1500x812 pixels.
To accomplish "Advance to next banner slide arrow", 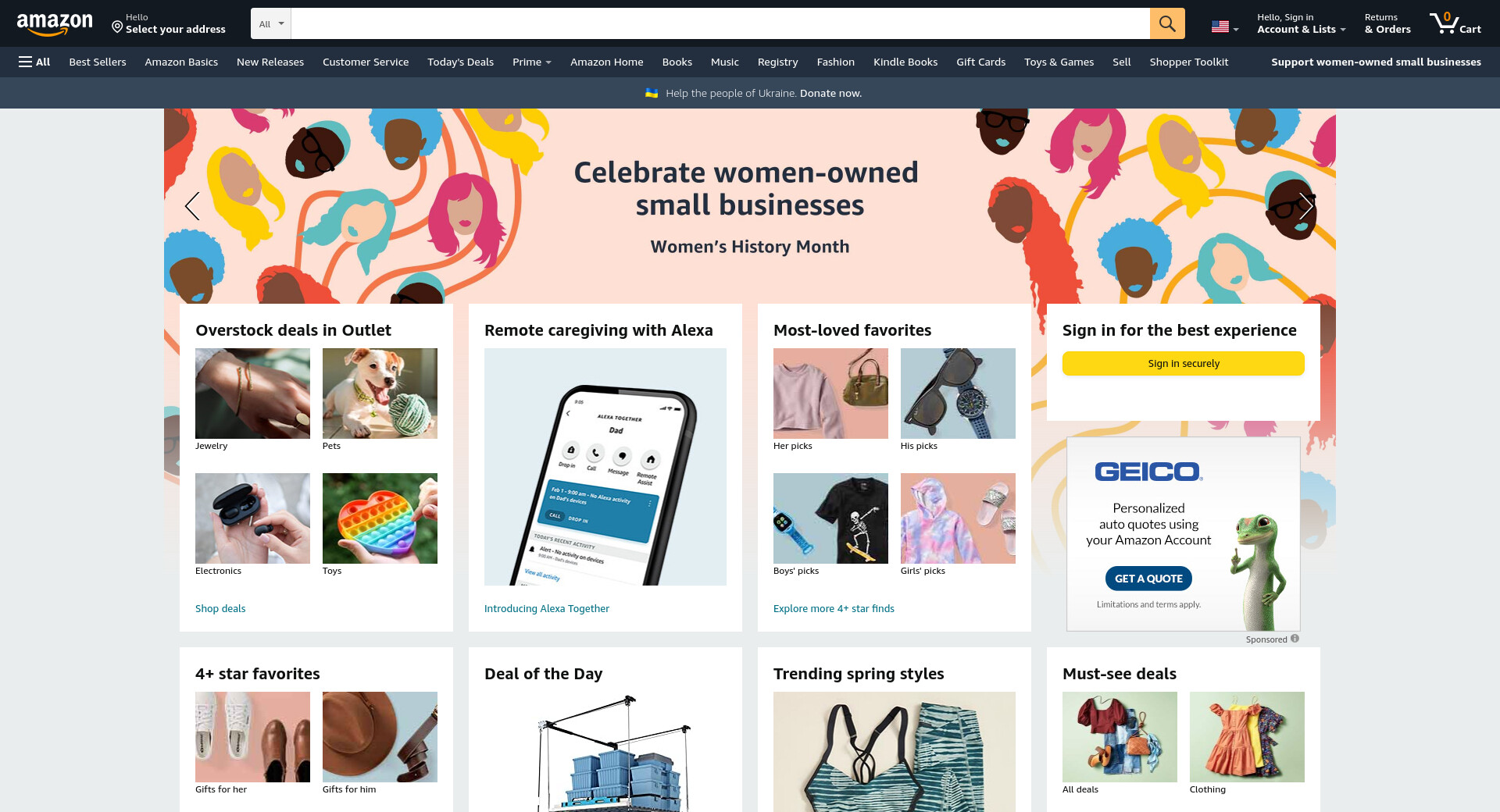I will pos(1306,206).
